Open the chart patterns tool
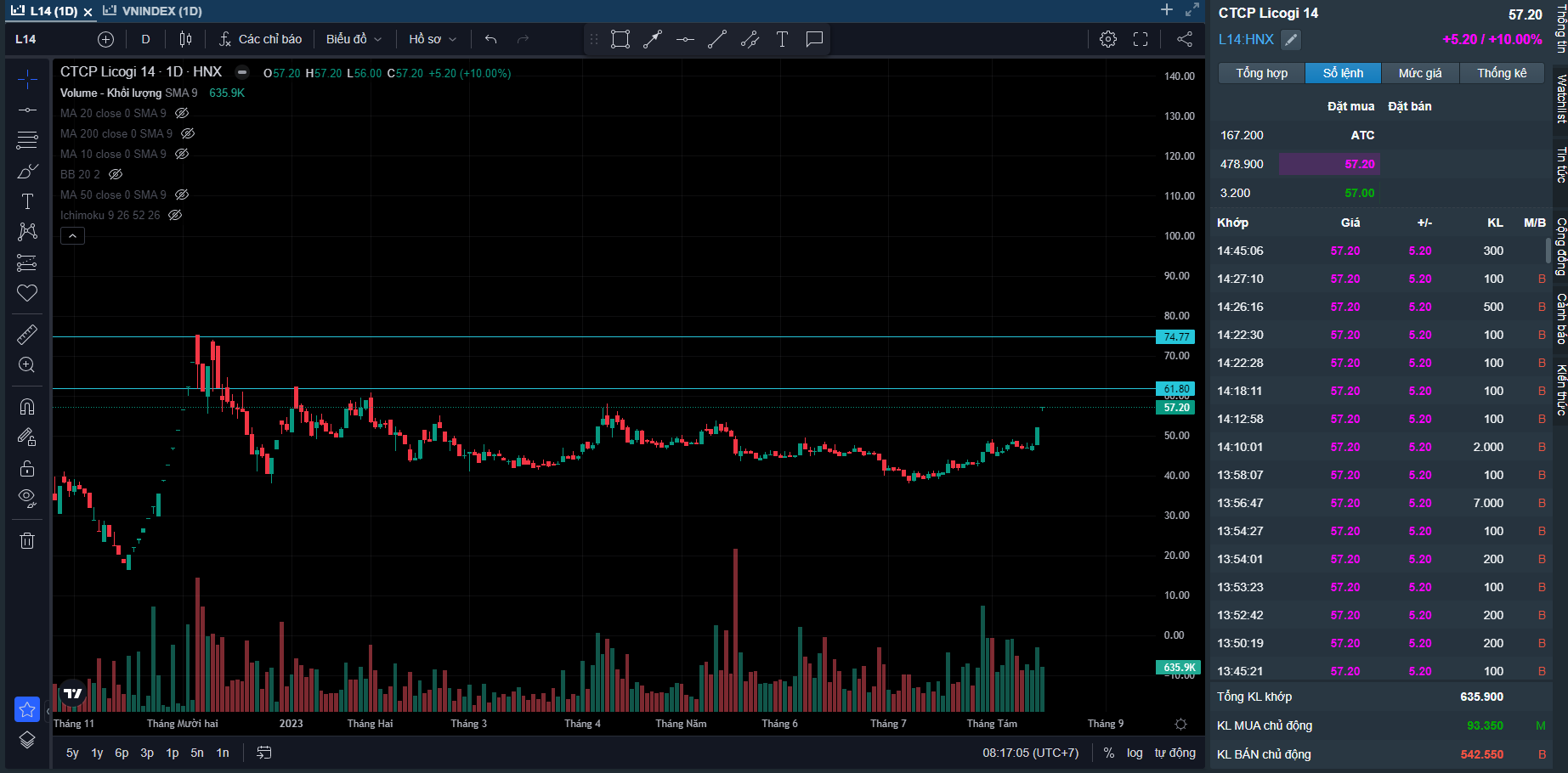1568x773 pixels. (27, 232)
